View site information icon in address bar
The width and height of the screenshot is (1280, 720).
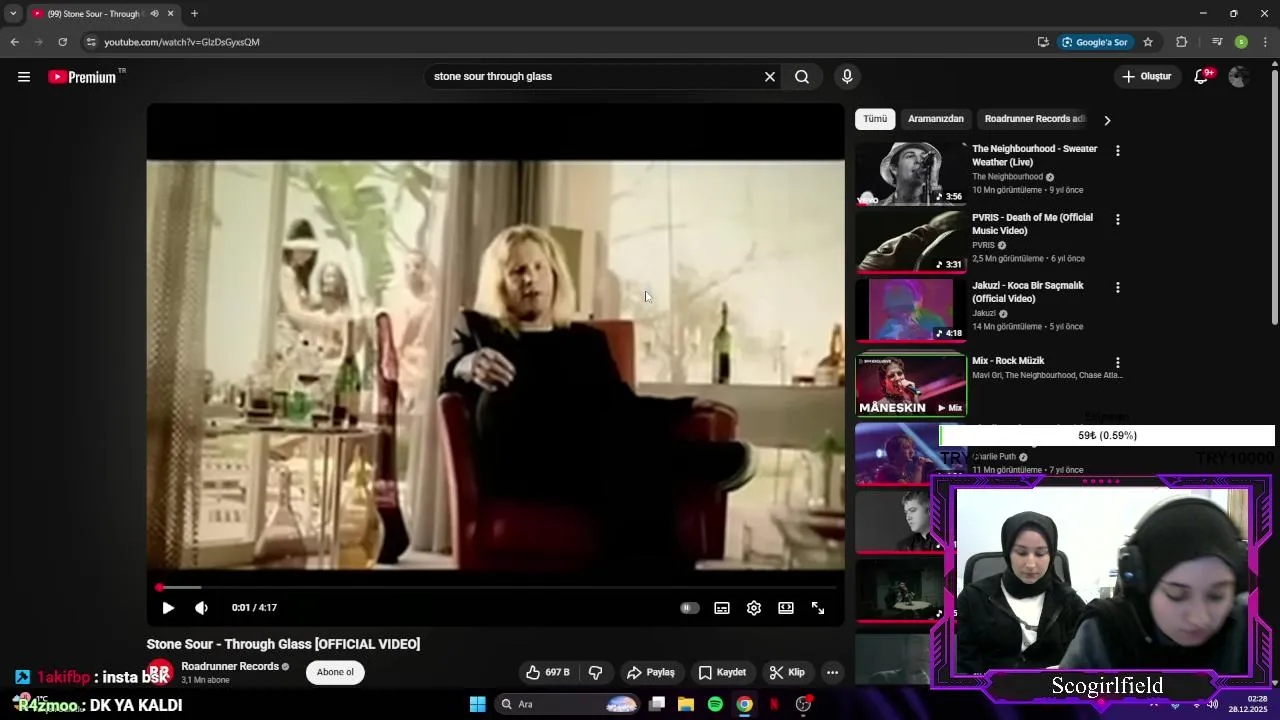coord(91,42)
